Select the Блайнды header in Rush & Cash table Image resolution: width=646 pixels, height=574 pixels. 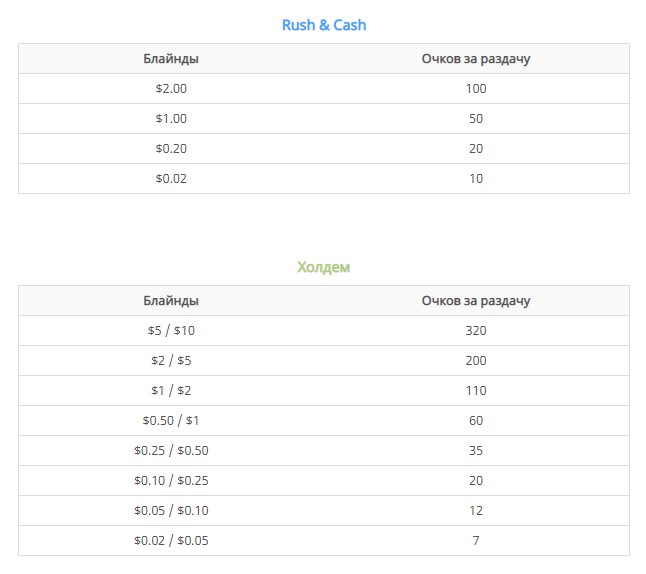(171, 59)
